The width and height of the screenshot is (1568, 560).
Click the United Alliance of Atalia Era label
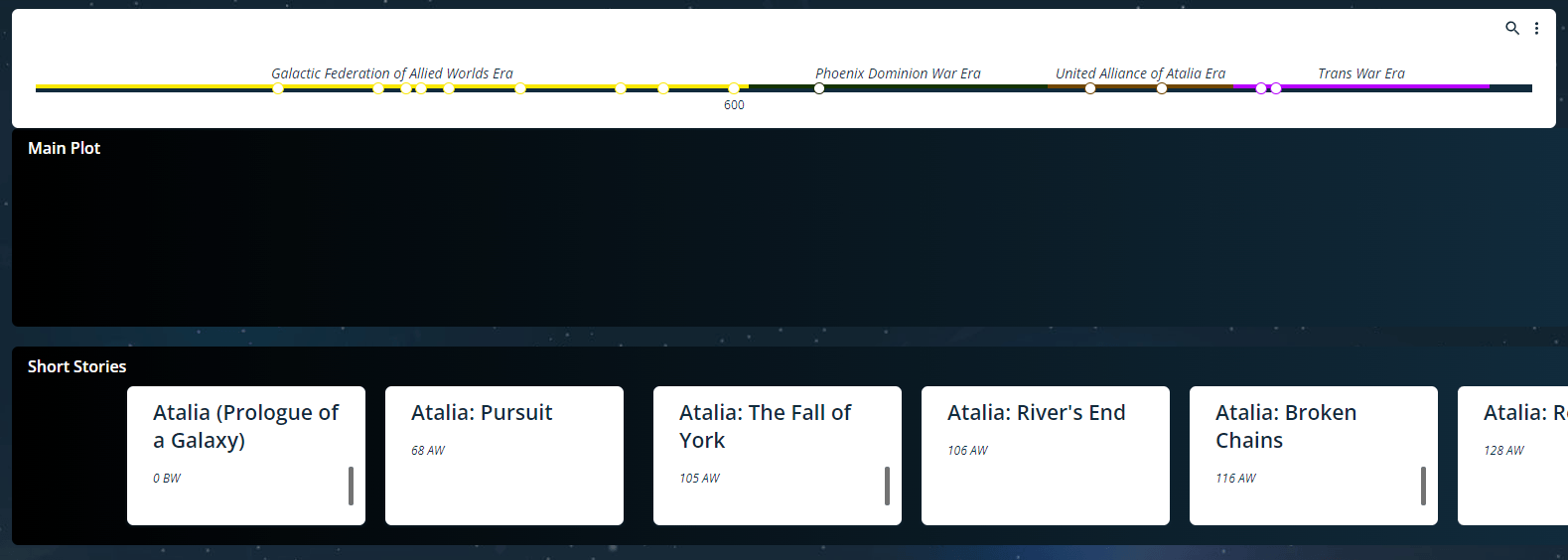pyautogui.click(x=1140, y=73)
